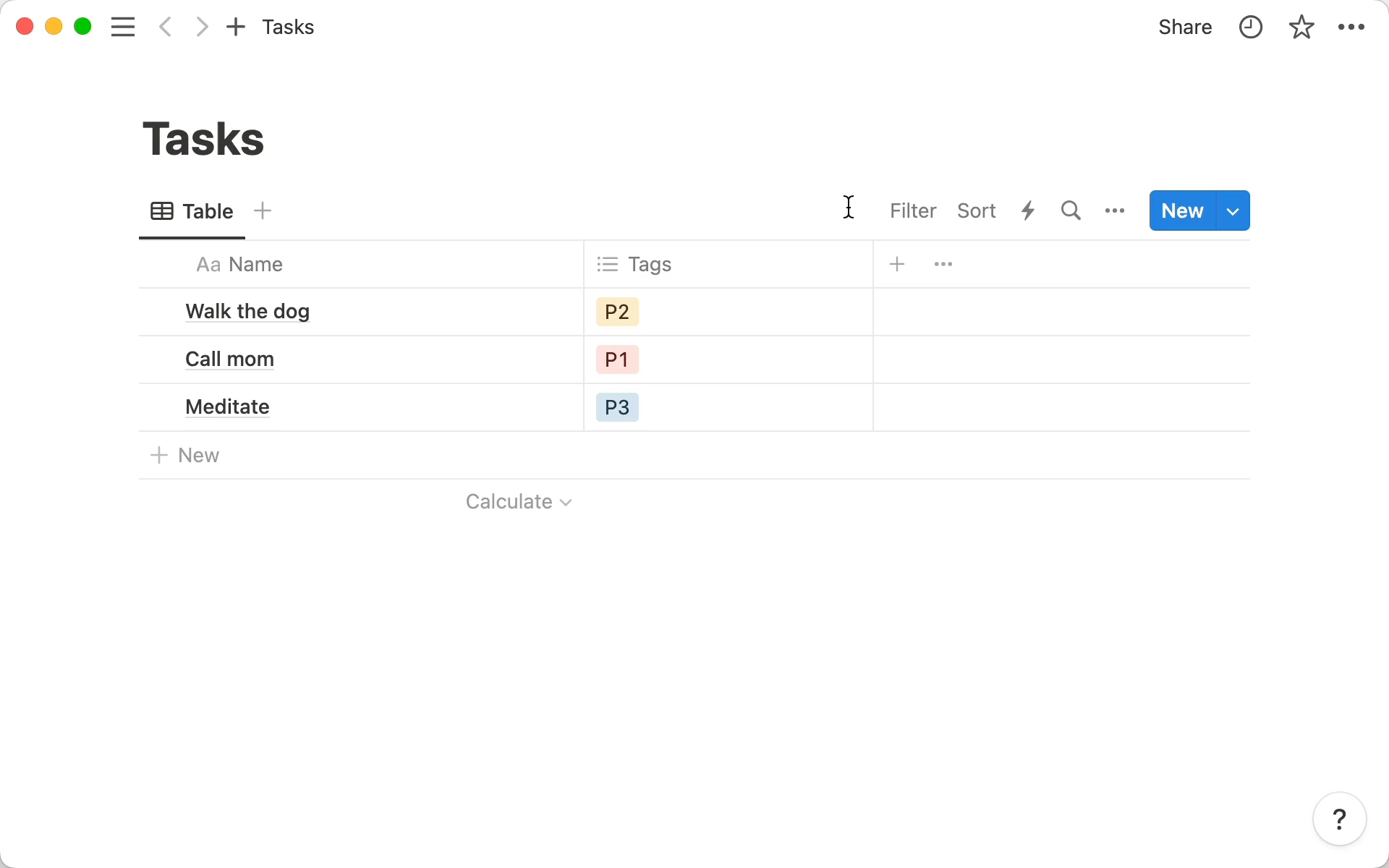Expand the Calculate dropdown

[519, 501]
